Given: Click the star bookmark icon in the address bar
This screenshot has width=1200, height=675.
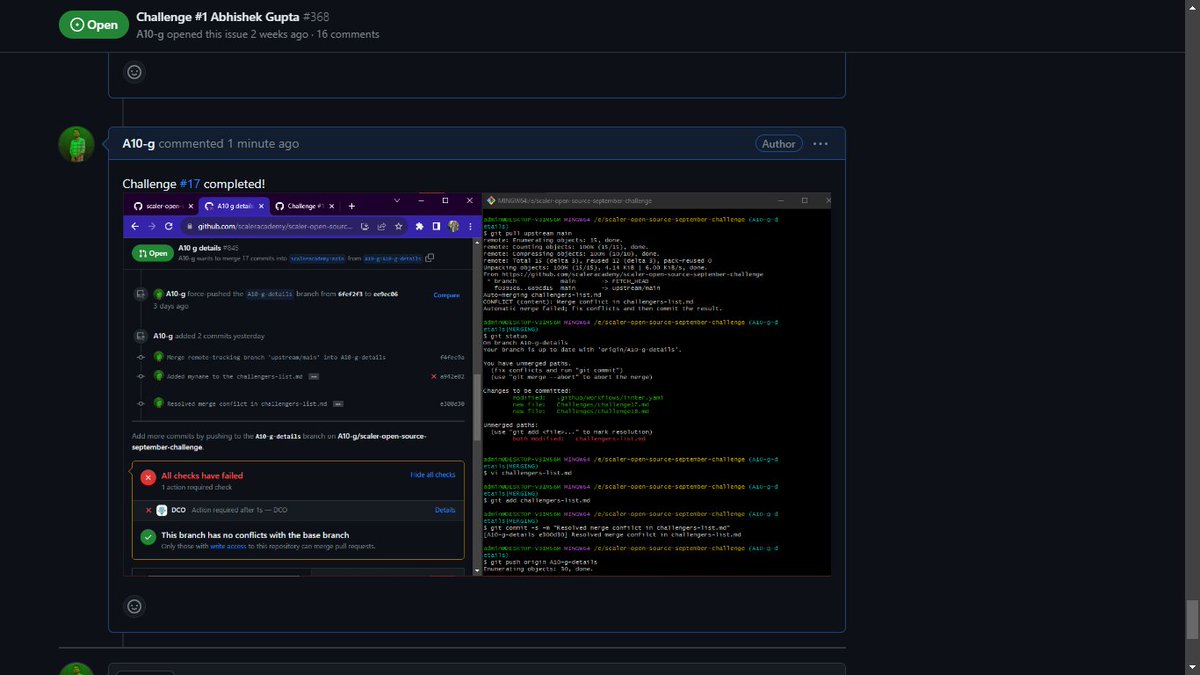Looking at the screenshot, I should pyautogui.click(x=399, y=226).
